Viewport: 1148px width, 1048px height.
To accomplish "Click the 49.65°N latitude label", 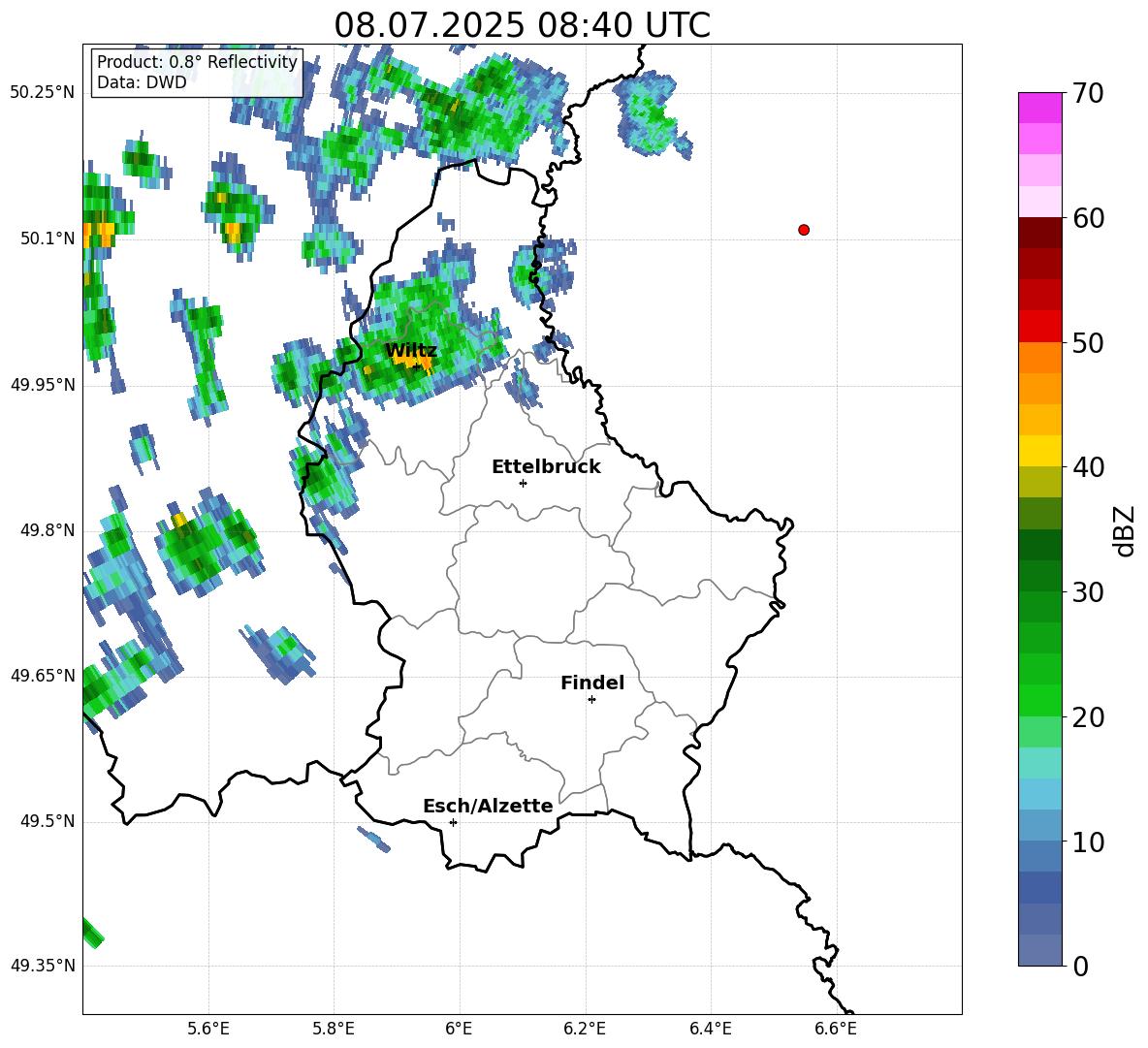I will (43, 676).
